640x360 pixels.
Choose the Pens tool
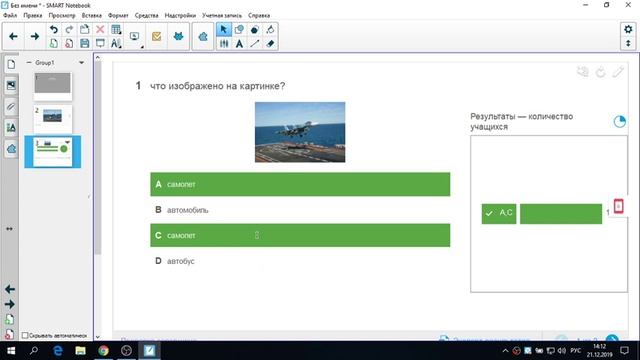[x=224, y=43]
